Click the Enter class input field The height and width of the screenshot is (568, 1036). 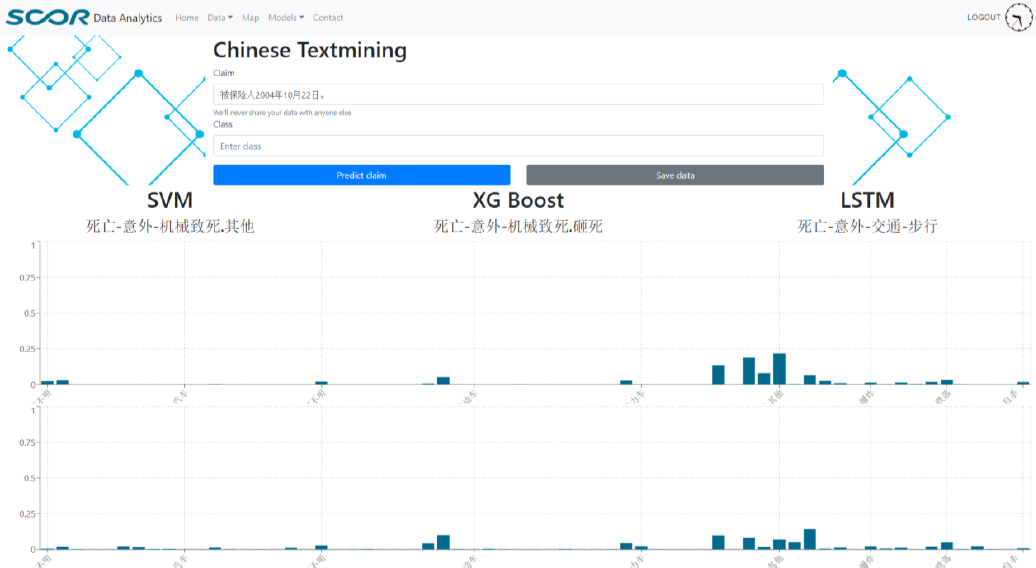click(518, 146)
